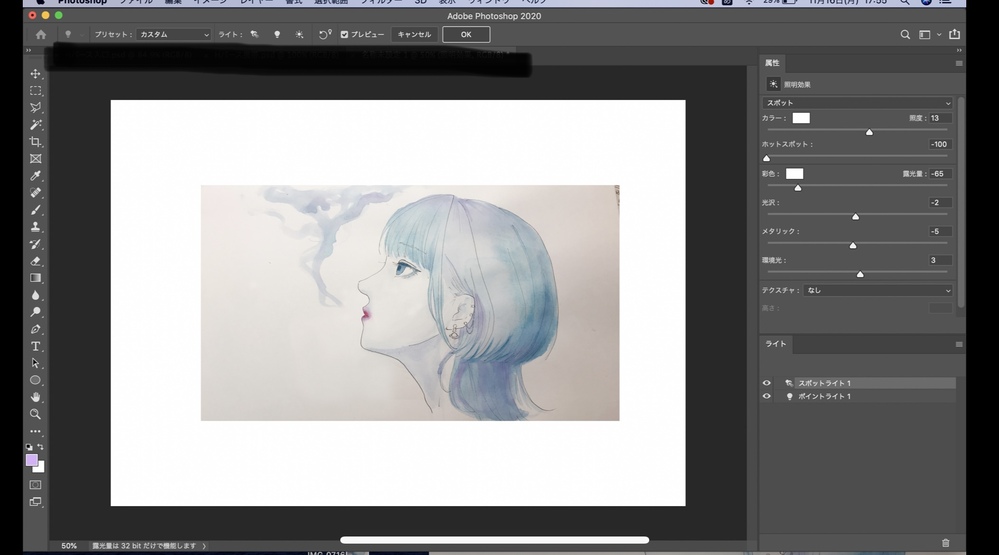
Task: Expand status bar info arrow
Action: (204, 546)
